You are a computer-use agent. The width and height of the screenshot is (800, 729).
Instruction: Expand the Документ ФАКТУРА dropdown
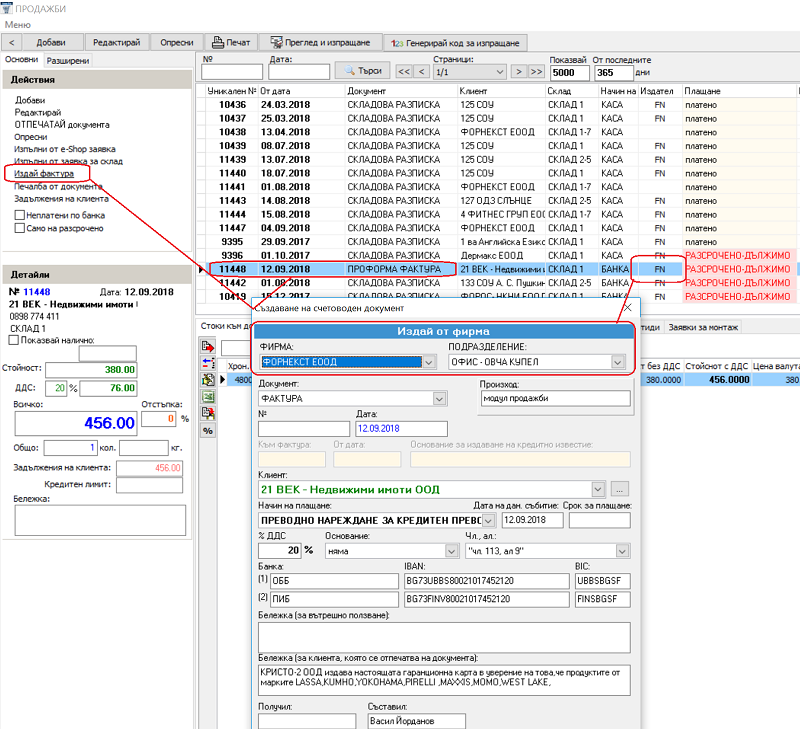[439, 398]
